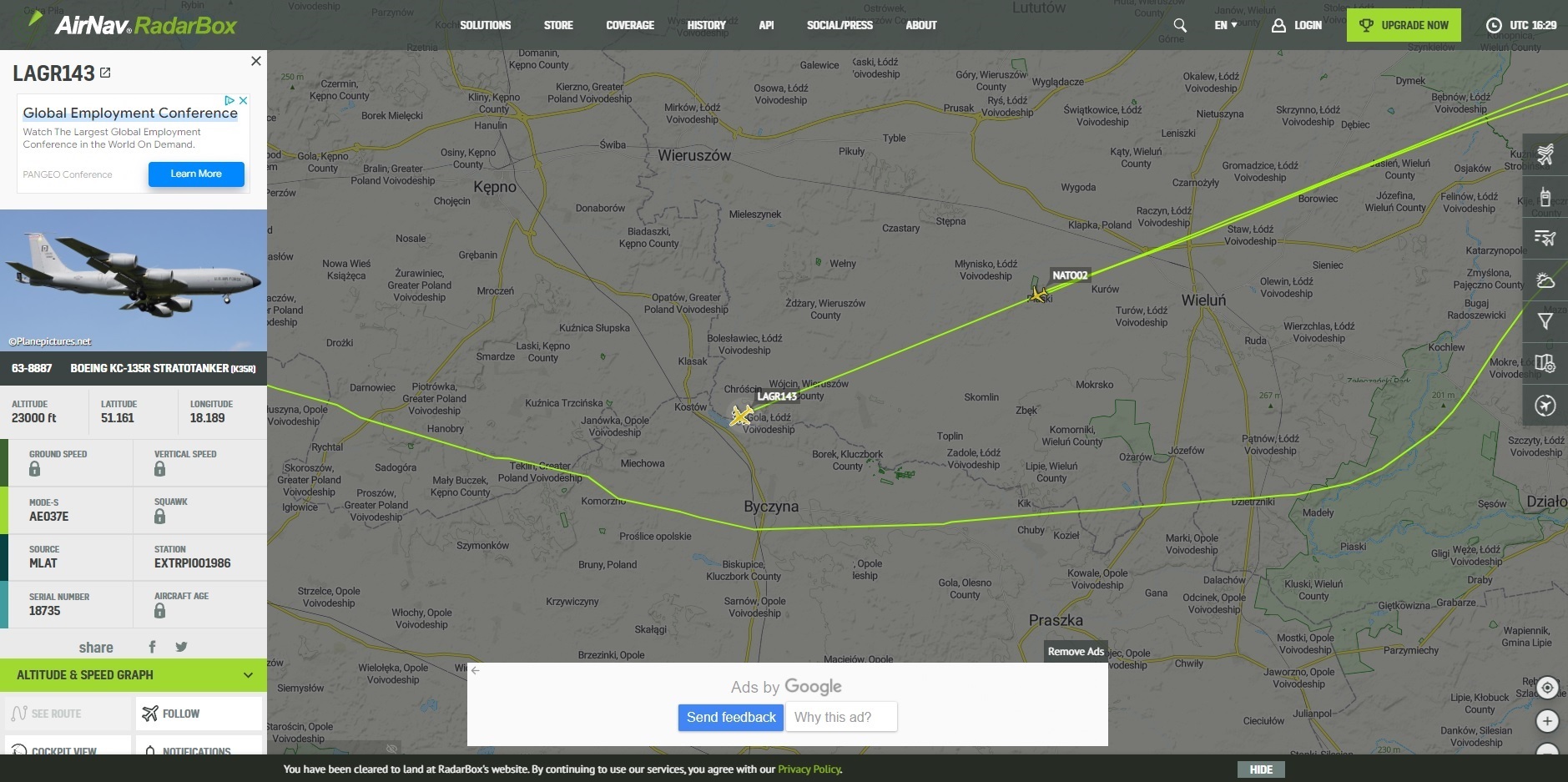Go back using the ad arrow icon

tap(475, 670)
